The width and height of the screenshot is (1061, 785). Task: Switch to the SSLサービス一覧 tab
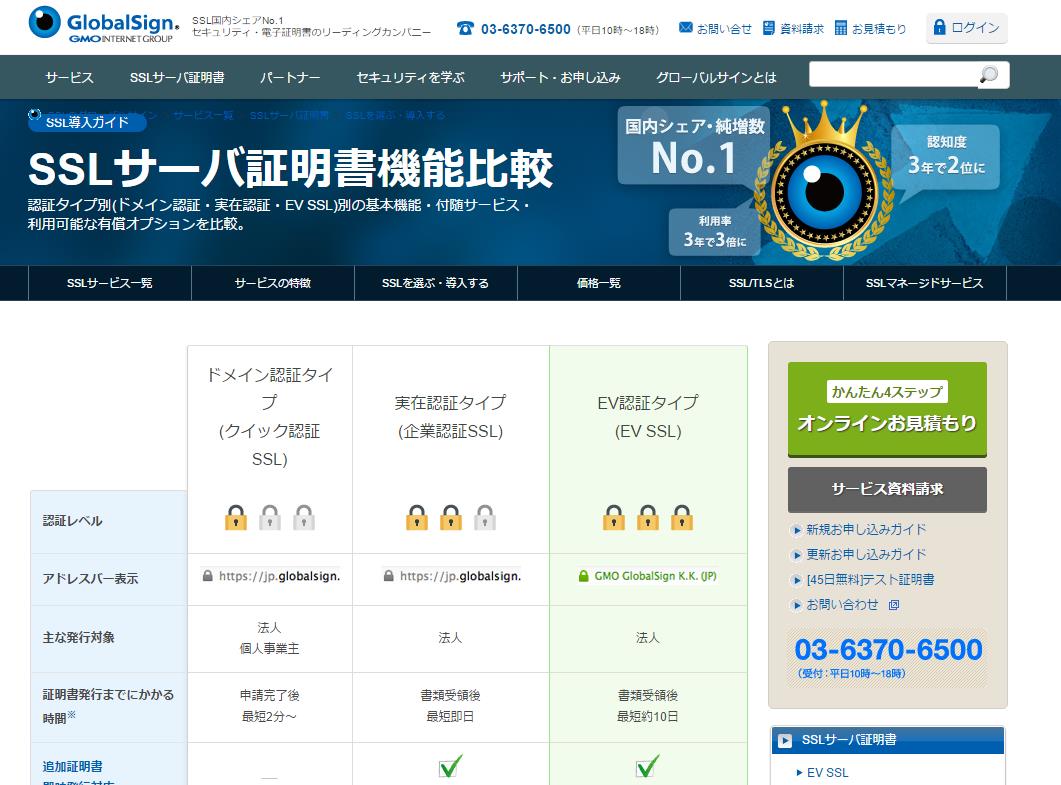coord(110,283)
